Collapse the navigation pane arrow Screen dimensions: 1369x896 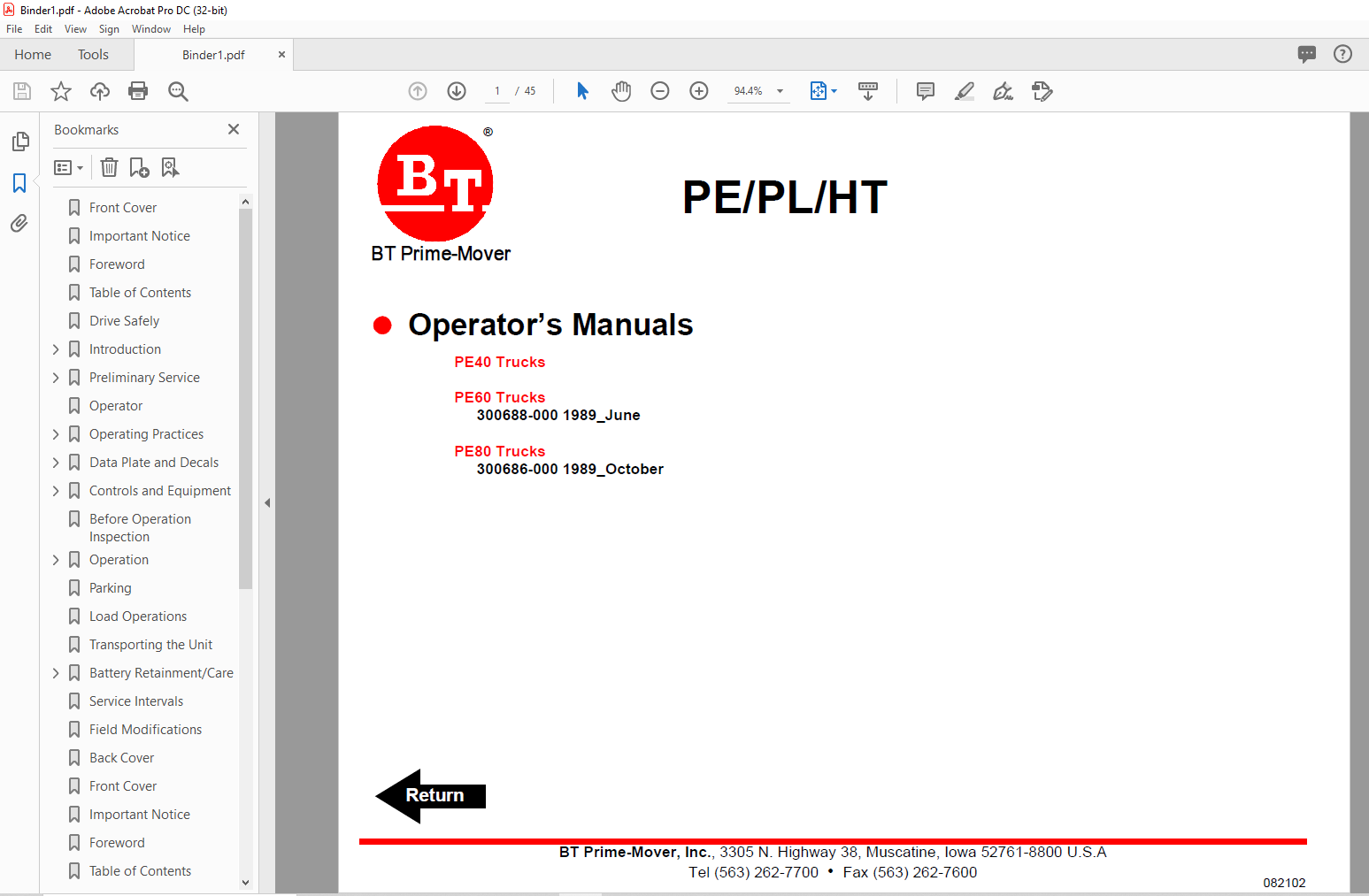(267, 502)
